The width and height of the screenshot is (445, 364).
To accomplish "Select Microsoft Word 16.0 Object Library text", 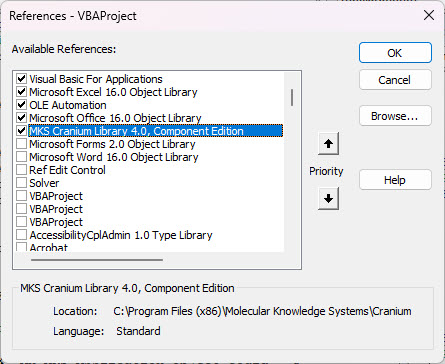I will click(114, 157).
